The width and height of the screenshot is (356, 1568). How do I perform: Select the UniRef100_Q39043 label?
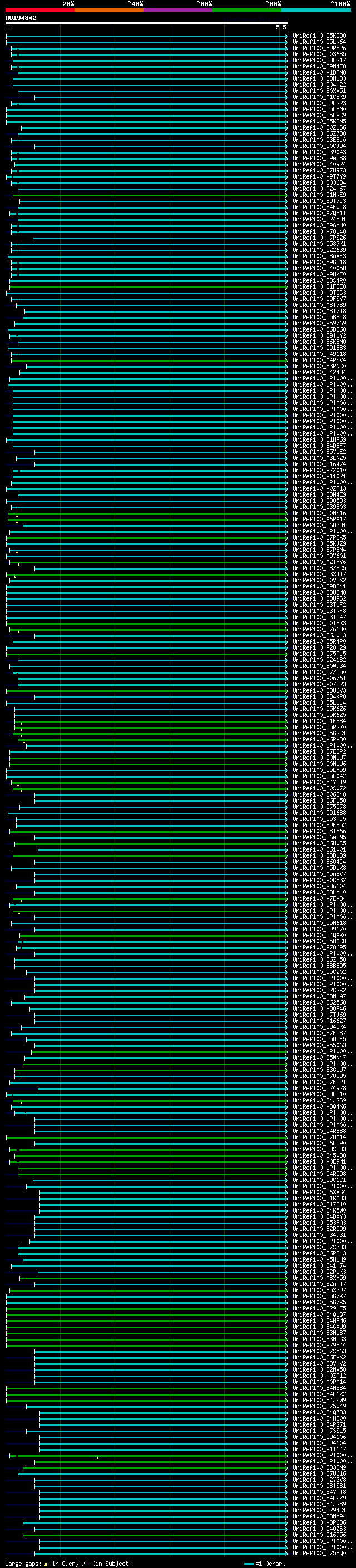pyautogui.click(x=319, y=152)
